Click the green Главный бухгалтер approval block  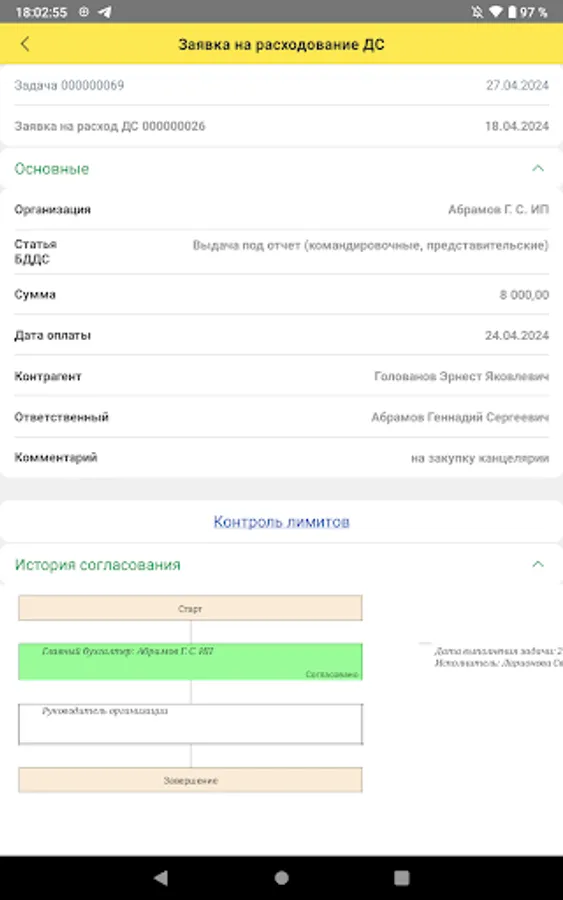[x=190, y=661]
